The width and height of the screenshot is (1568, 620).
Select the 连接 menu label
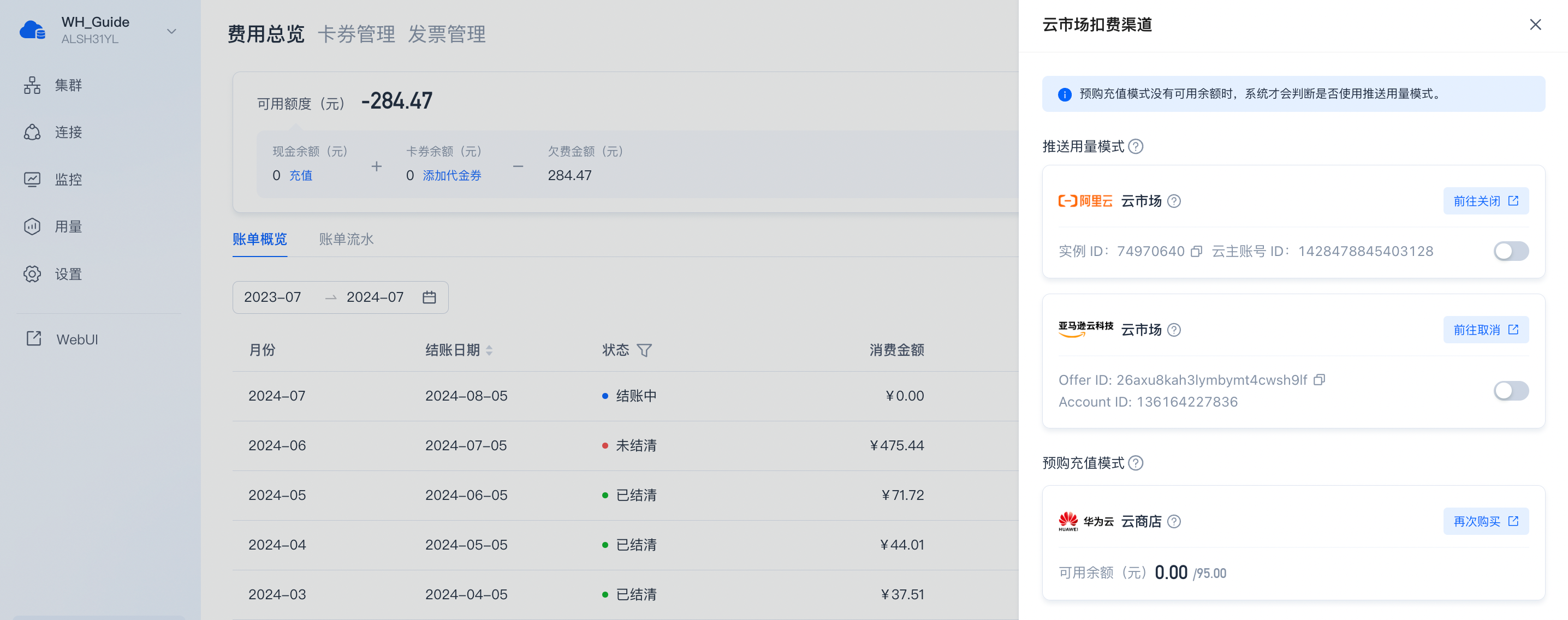tap(68, 132)
